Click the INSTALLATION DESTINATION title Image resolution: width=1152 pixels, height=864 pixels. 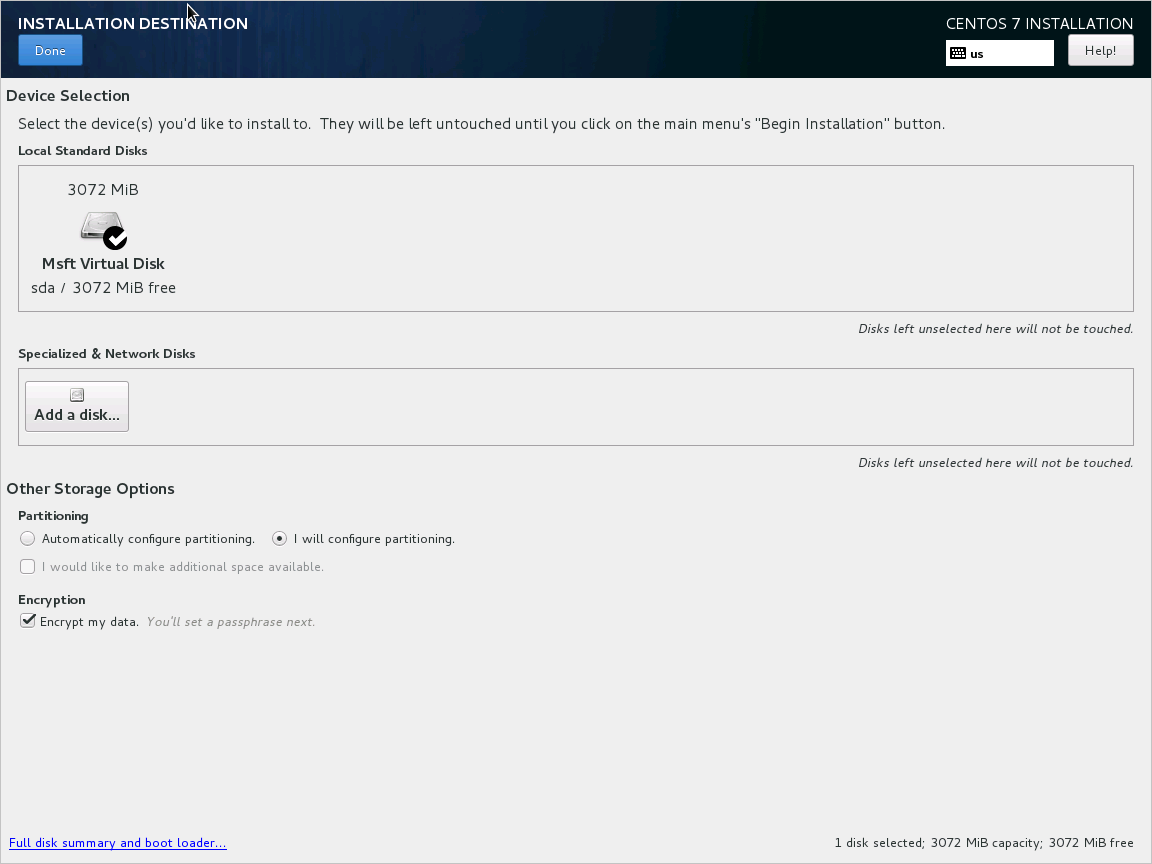[x=133, y=23]
